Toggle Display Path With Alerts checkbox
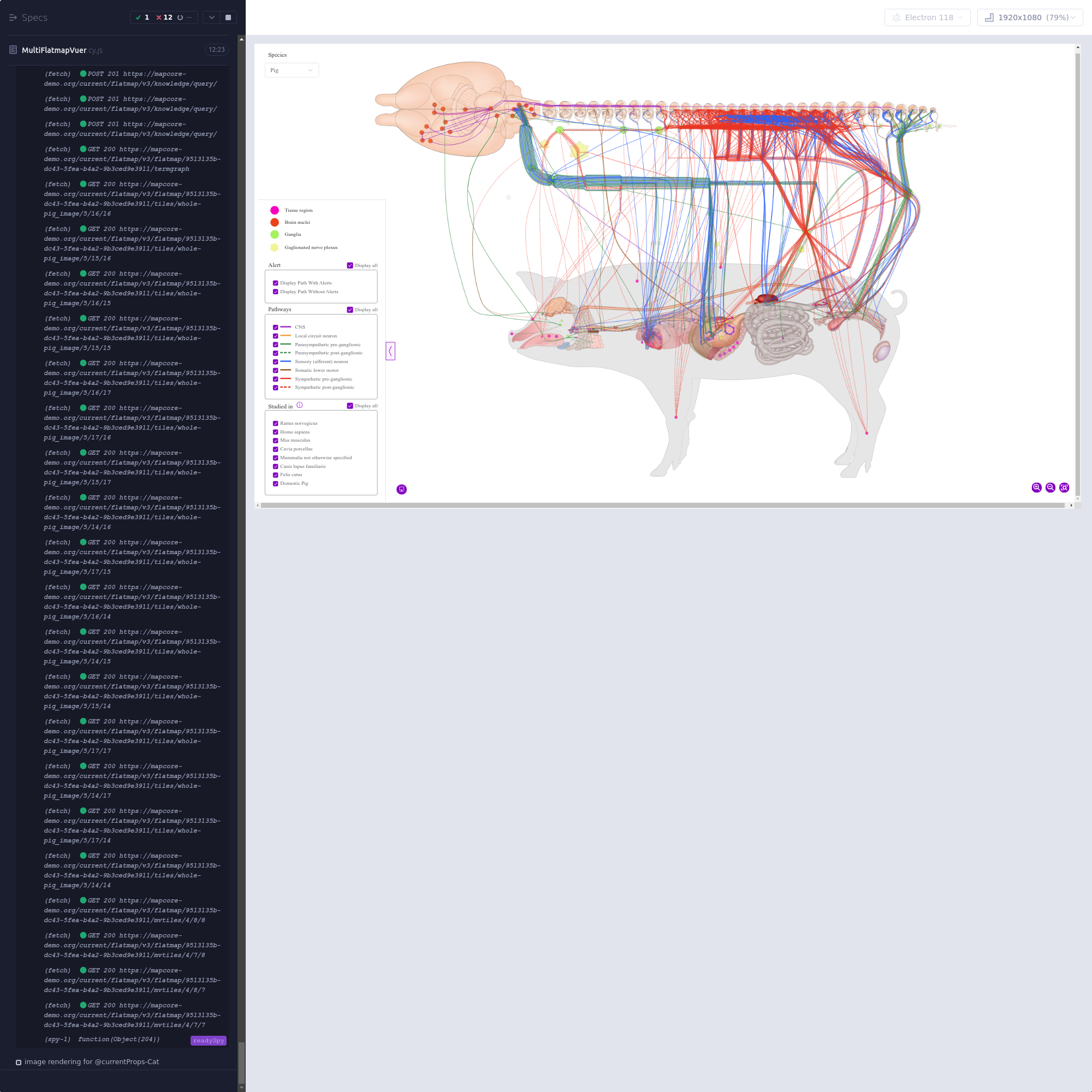Viewport: 1092px width, 1092px height. click(x=275, y=283)
